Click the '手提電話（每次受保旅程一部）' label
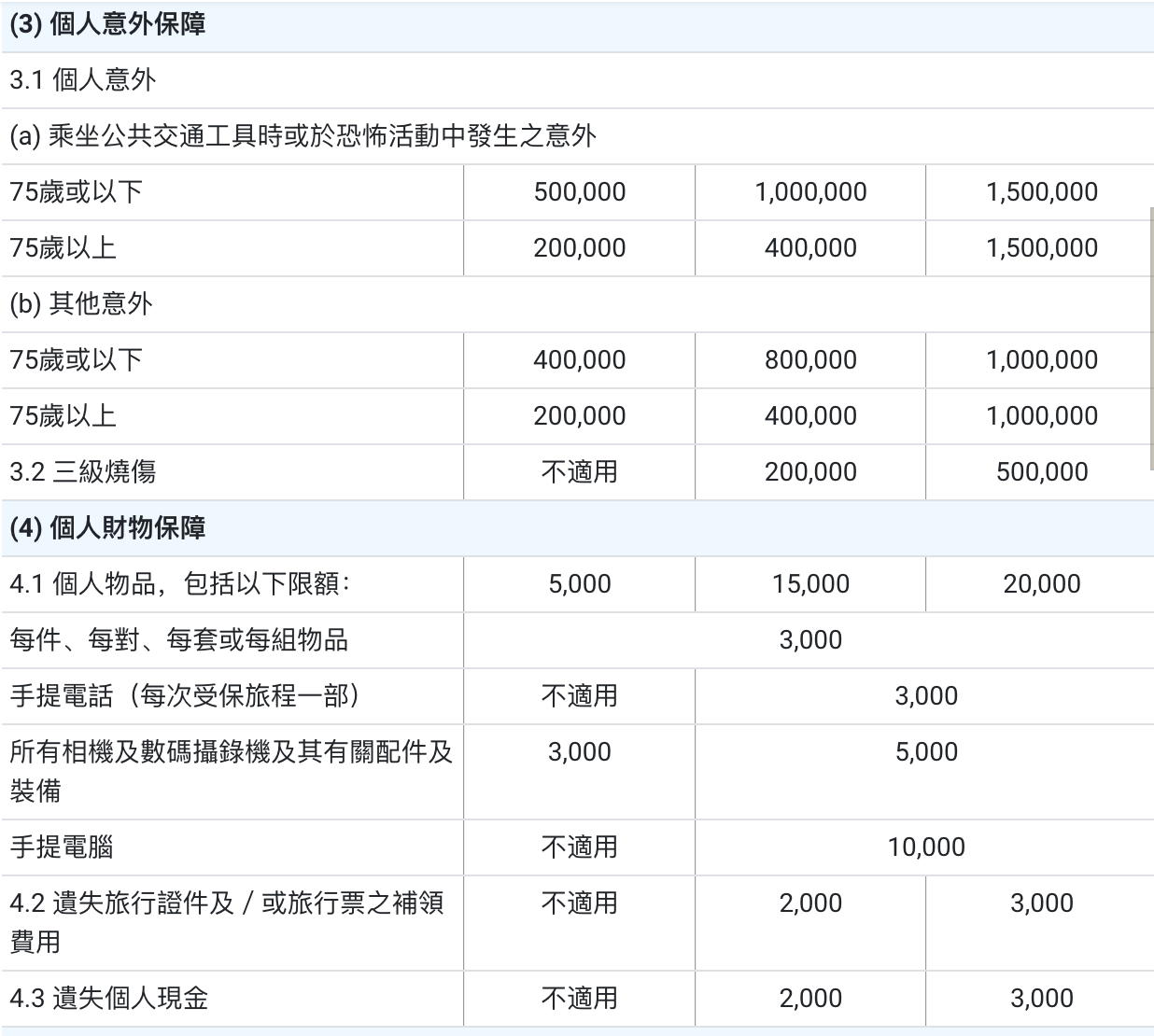This screenshot has width=1154, height=1036. click(x=186, y=696)
